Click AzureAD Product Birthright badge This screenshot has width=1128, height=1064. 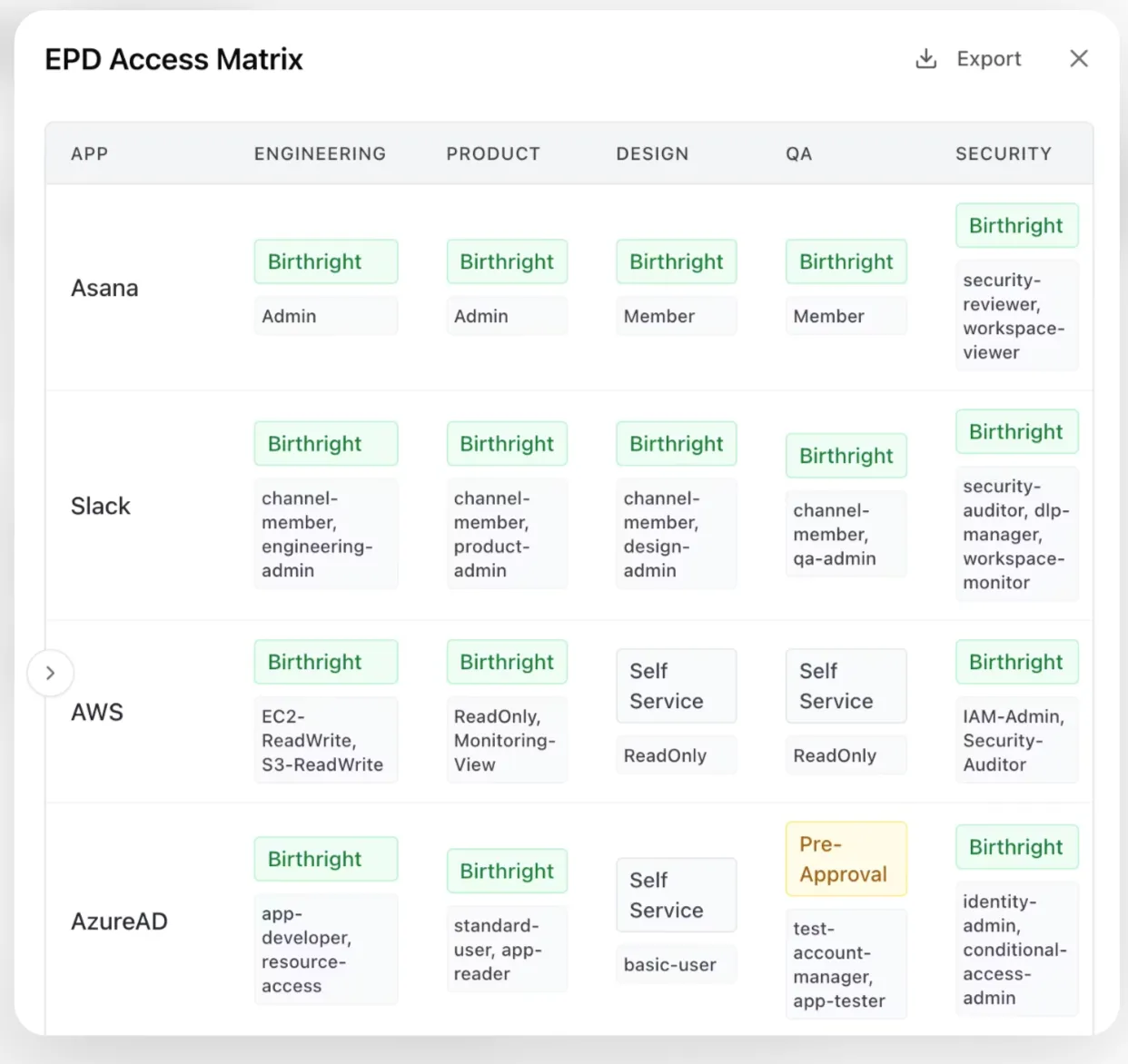(507, 871)
